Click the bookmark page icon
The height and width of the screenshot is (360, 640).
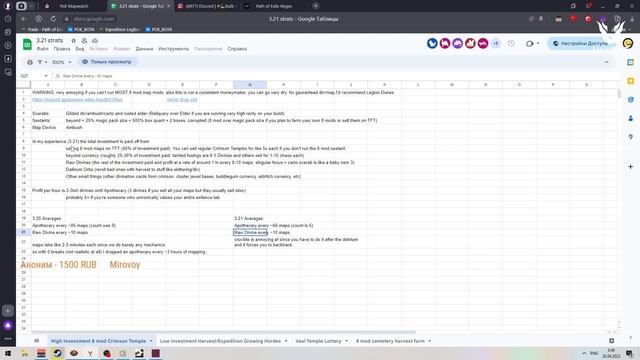click(x=541, y=19)
